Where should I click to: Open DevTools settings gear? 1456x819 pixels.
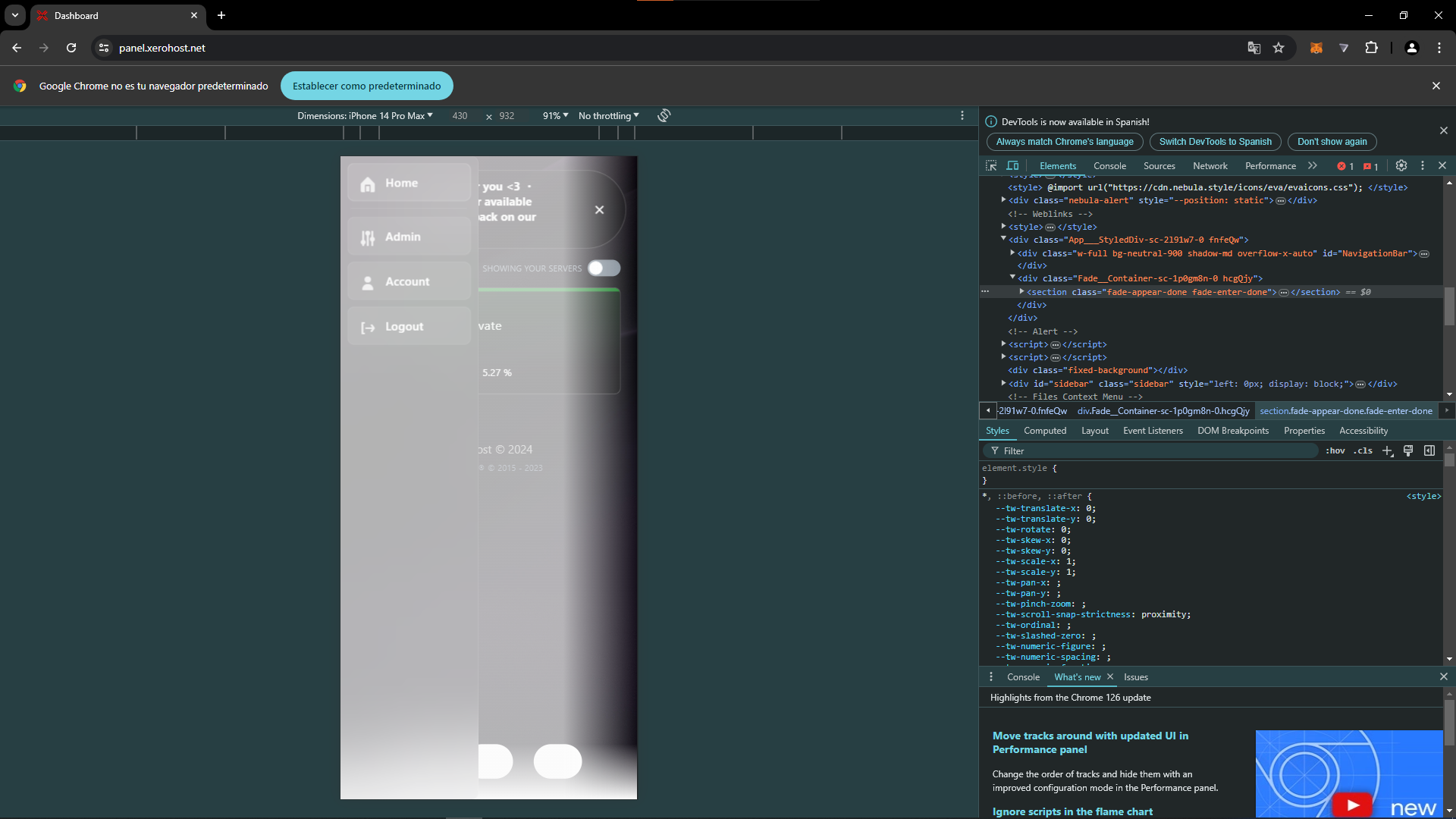coord(1401,165)
